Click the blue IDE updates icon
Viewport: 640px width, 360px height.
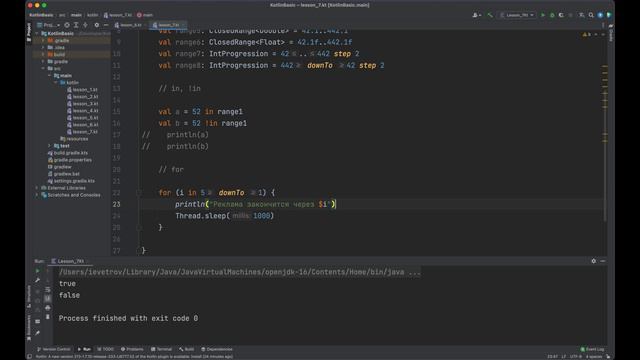pyautogui.click(x=600, y=15)
